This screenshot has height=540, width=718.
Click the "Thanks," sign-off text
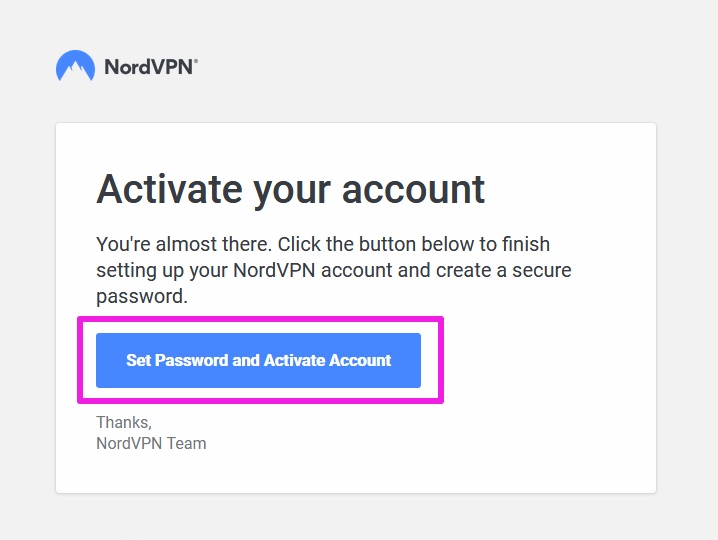point(124,422)
